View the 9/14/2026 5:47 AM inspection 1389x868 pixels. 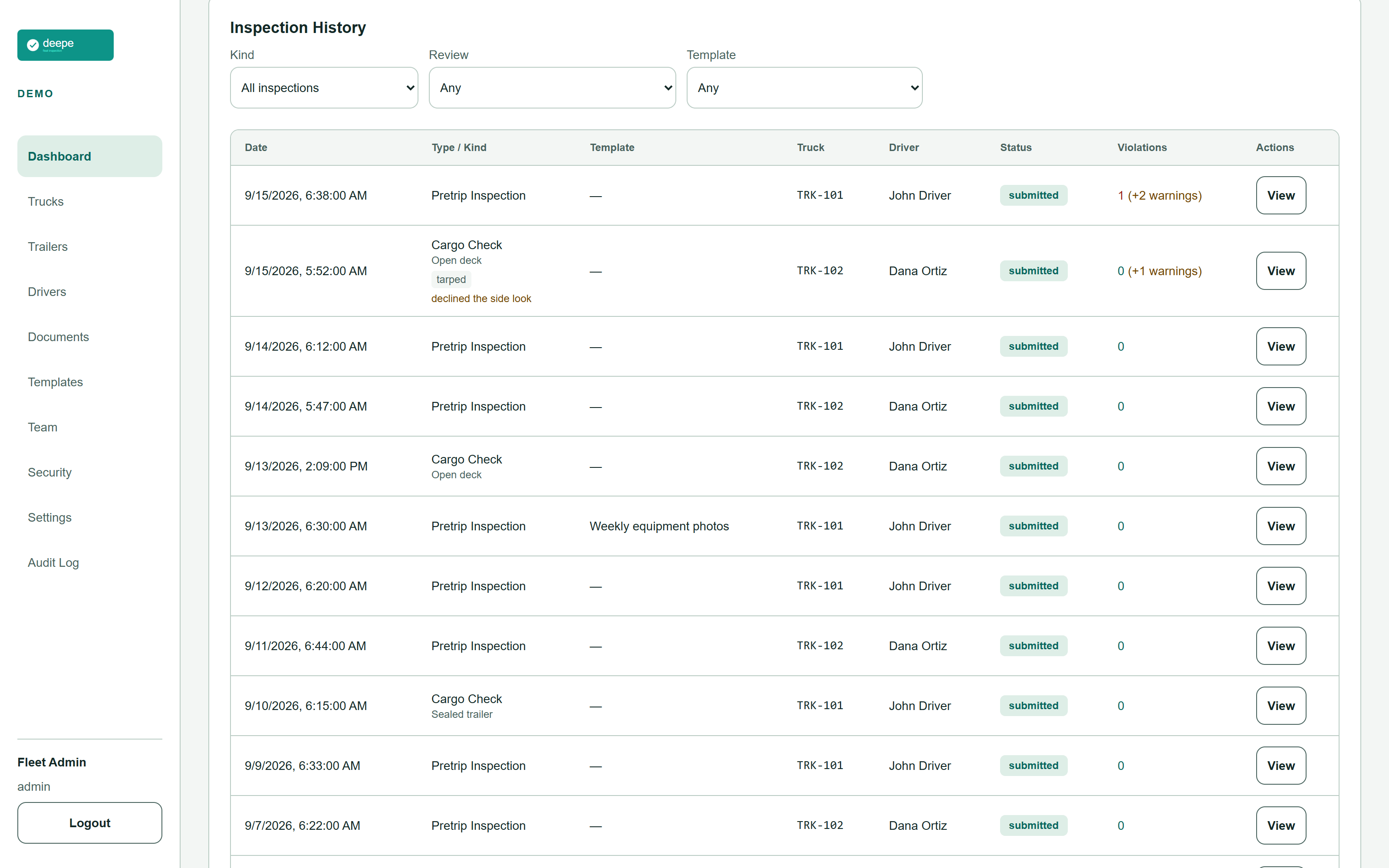tap(1280, 407)
